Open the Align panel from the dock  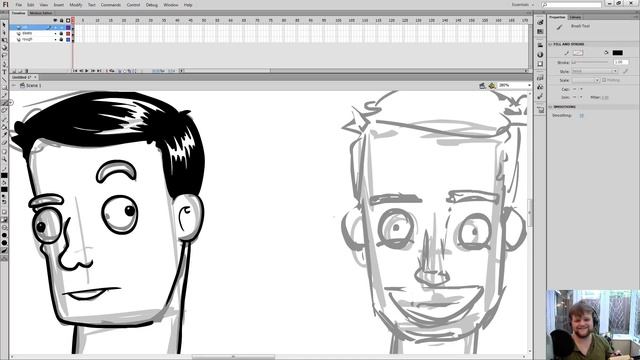tap(540, 45)
